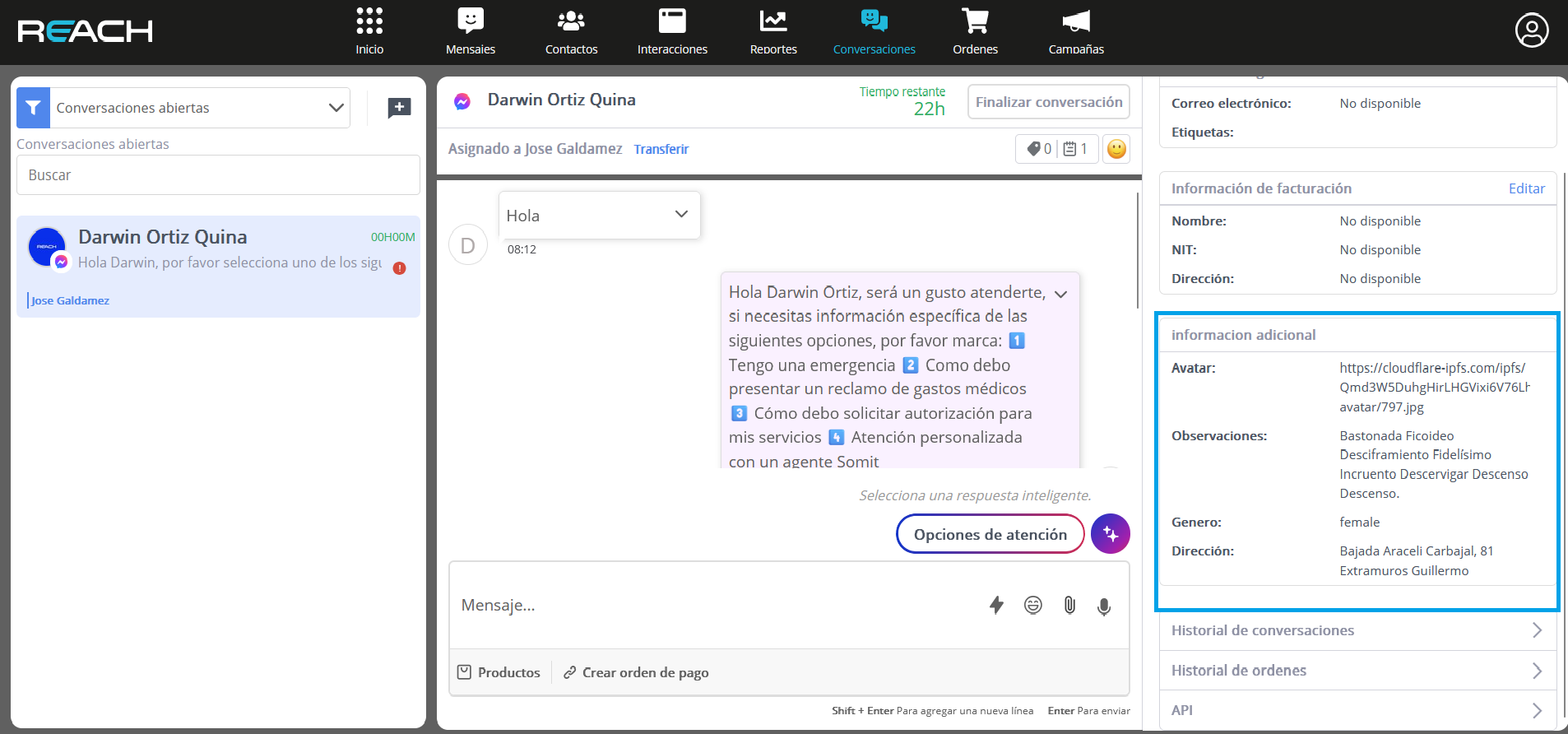Open Interacciones from top navigation
1568x734 pixels.
[x=672, y=31]
